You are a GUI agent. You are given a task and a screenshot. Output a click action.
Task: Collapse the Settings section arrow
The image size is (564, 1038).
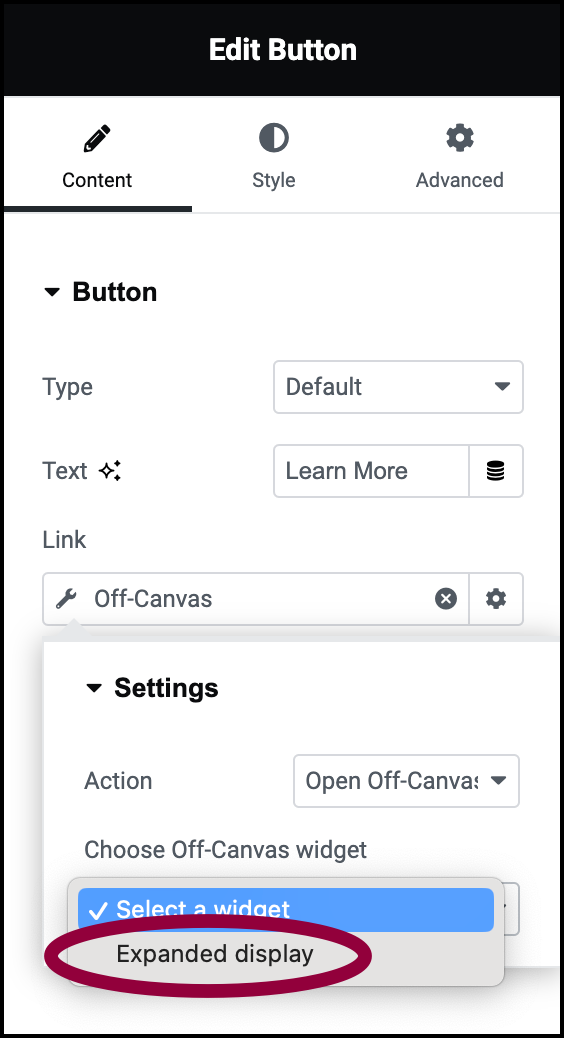point(95,688)
